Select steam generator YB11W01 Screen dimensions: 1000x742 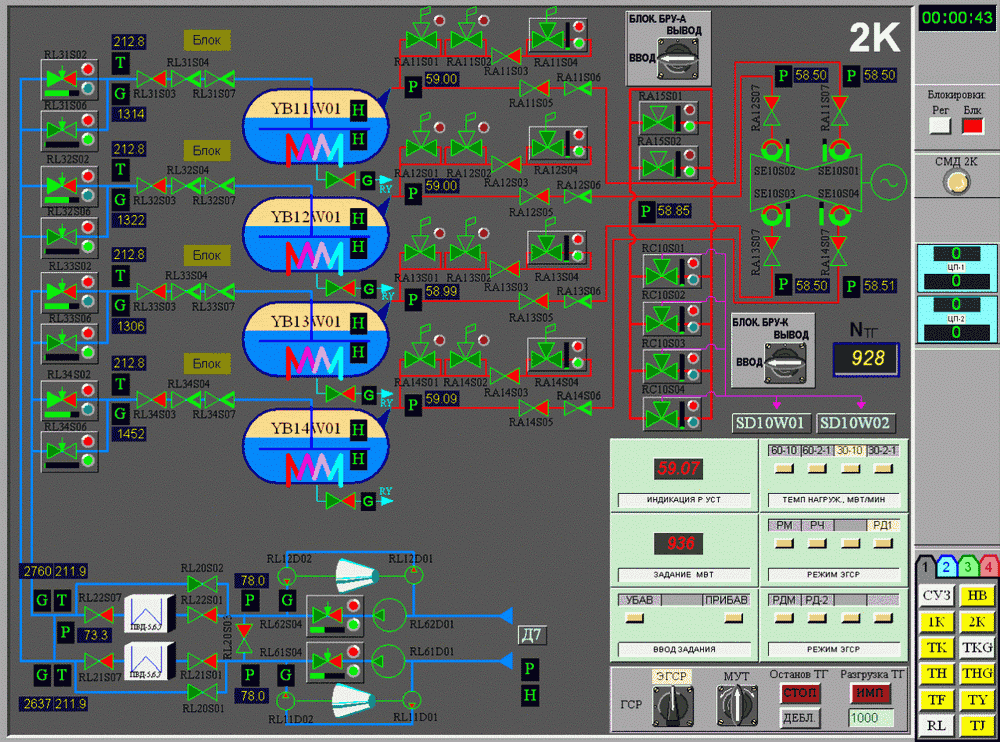(x=315, y=126)
